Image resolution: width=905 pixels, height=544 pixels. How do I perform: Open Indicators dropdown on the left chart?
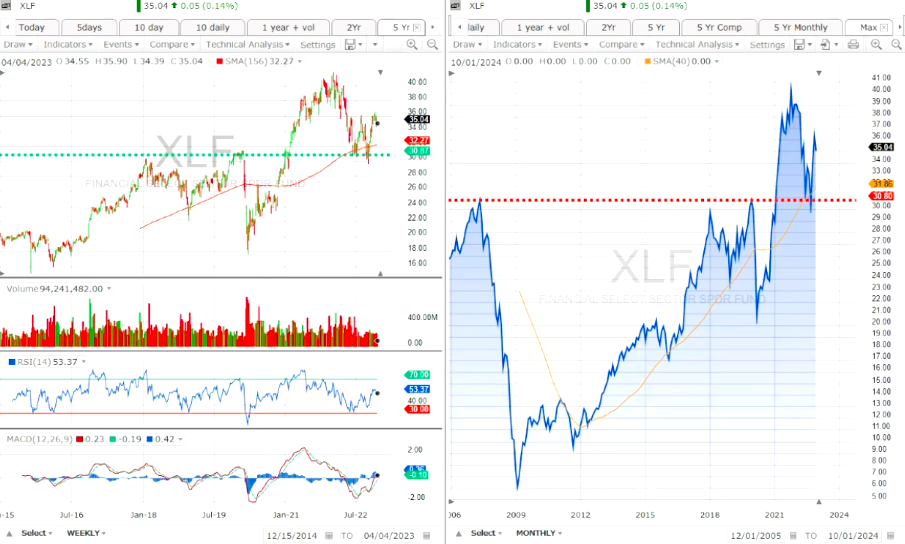68,44
